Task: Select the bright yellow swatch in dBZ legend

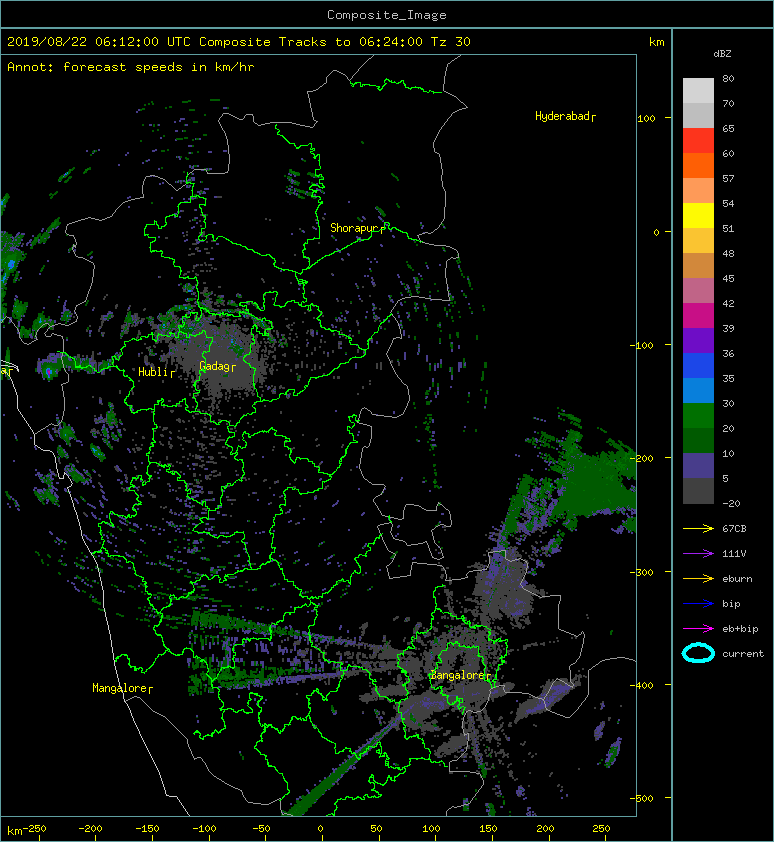Action: coord(698,216)
